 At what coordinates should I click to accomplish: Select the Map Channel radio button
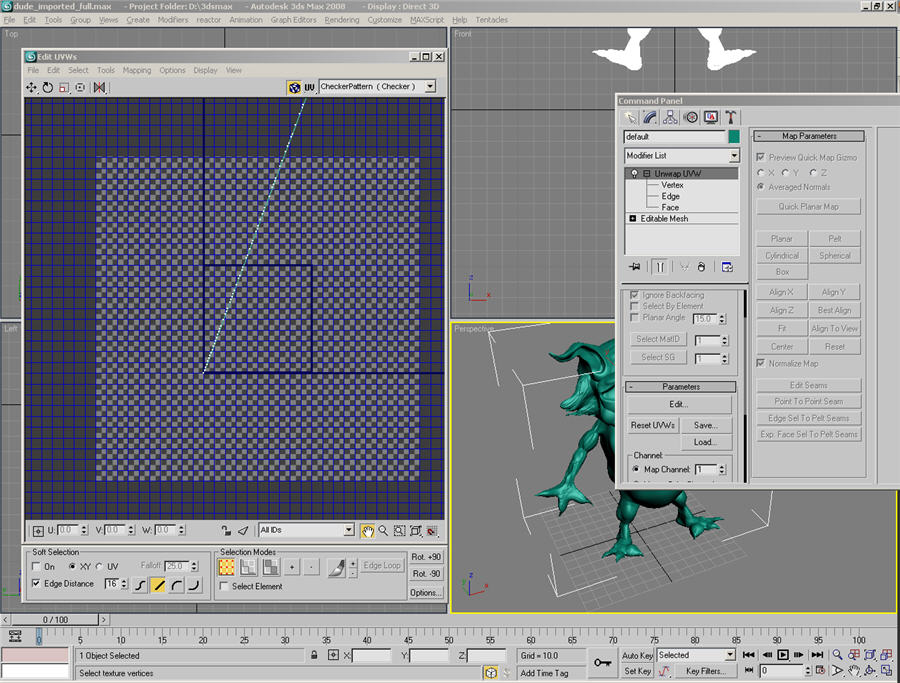tap(636, 469)
